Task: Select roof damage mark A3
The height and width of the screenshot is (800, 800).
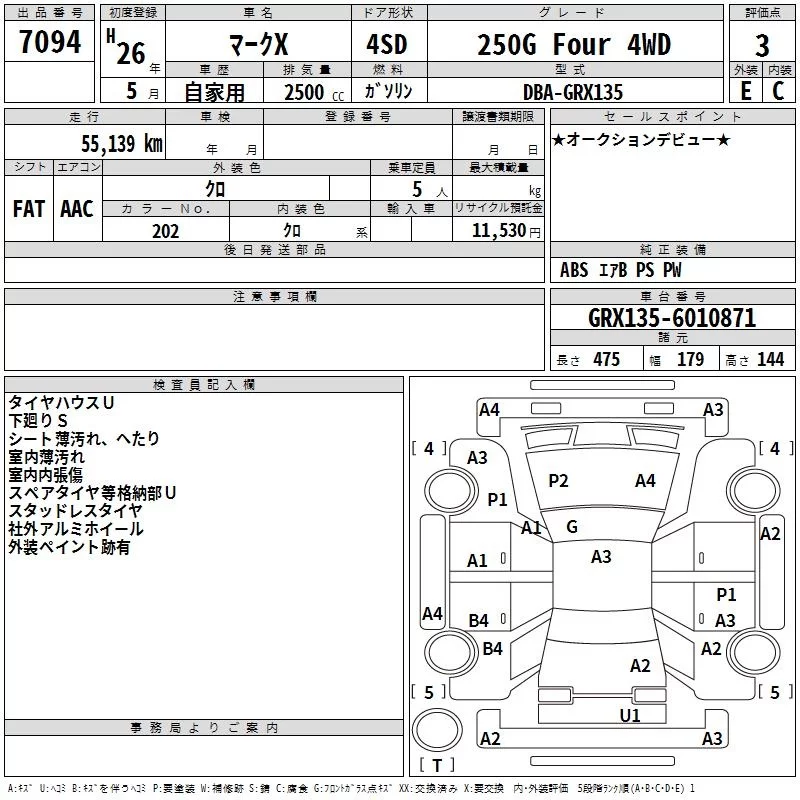Action: 601,557
